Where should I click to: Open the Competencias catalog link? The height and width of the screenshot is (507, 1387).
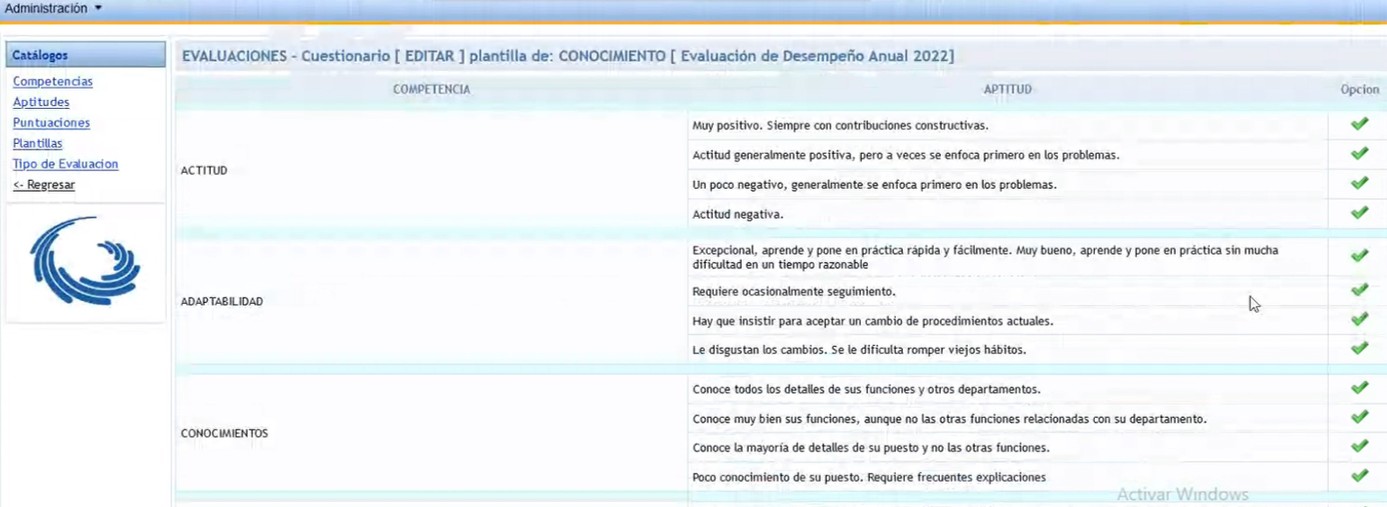coord(53,82)
